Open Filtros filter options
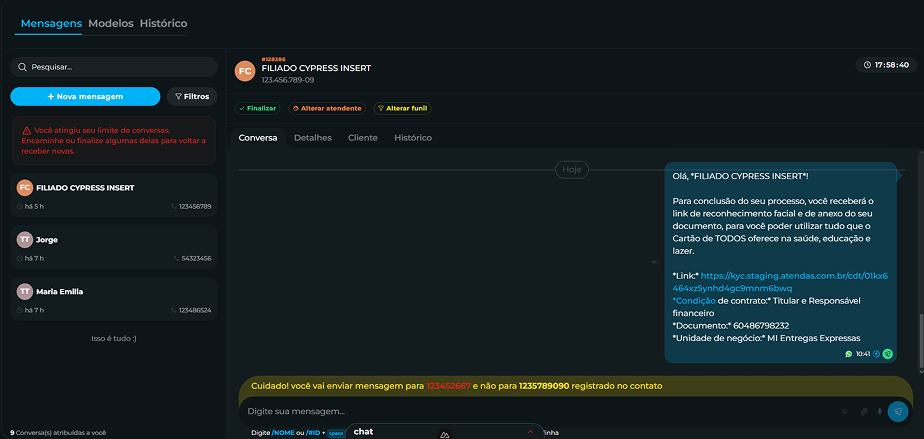 click(192, 97)
